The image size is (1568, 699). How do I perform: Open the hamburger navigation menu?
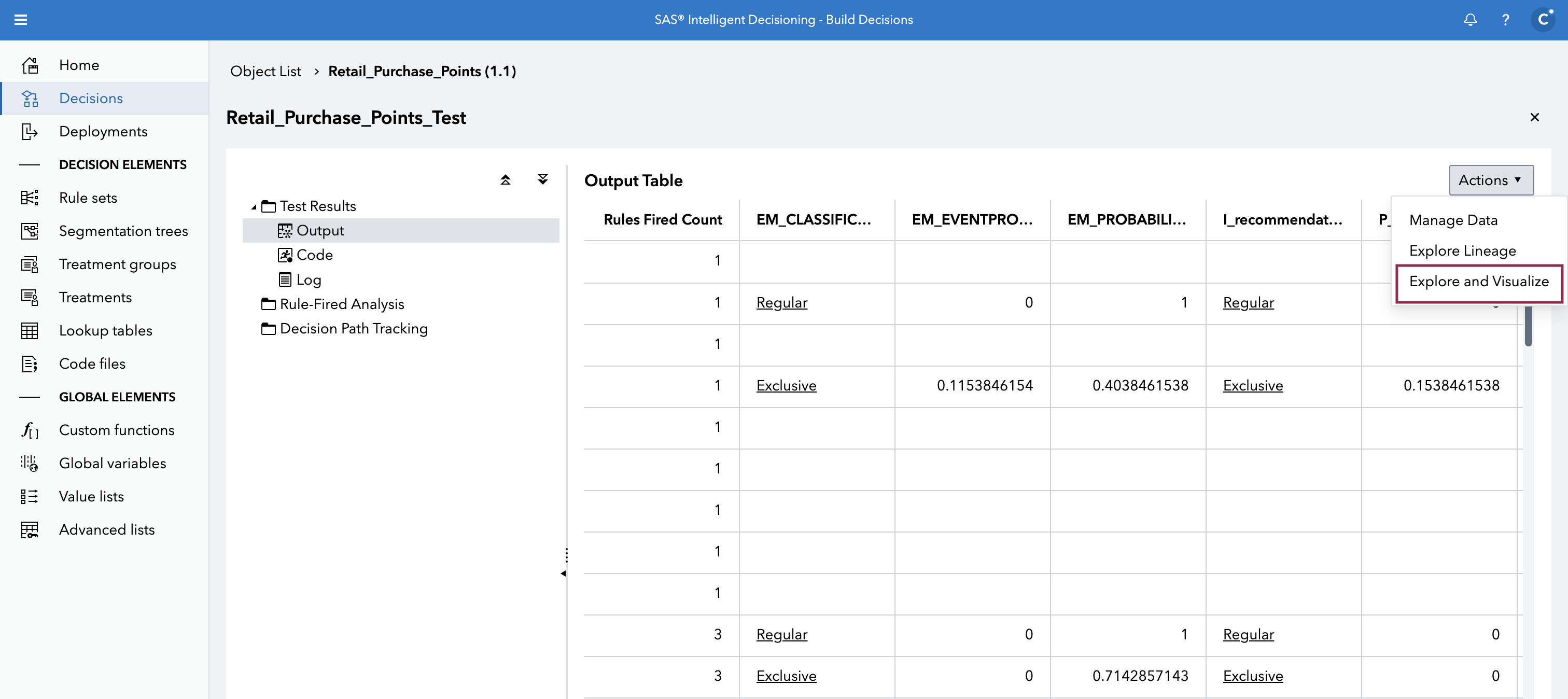[21, 20]
